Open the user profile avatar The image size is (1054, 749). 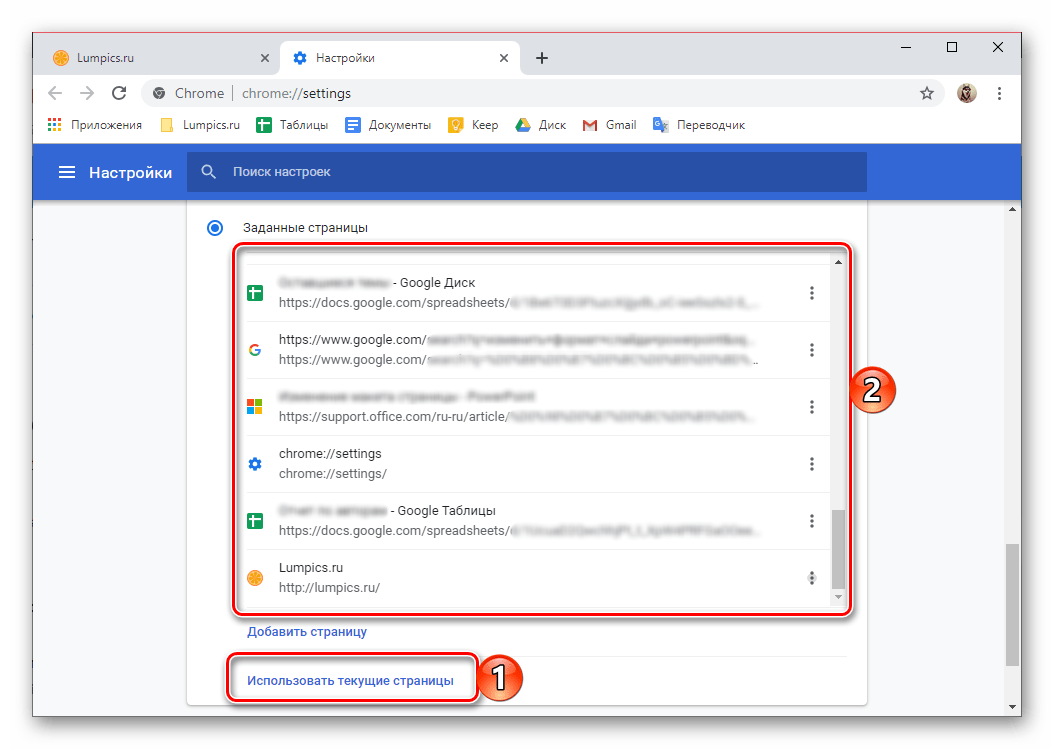[x=967, y=93]
